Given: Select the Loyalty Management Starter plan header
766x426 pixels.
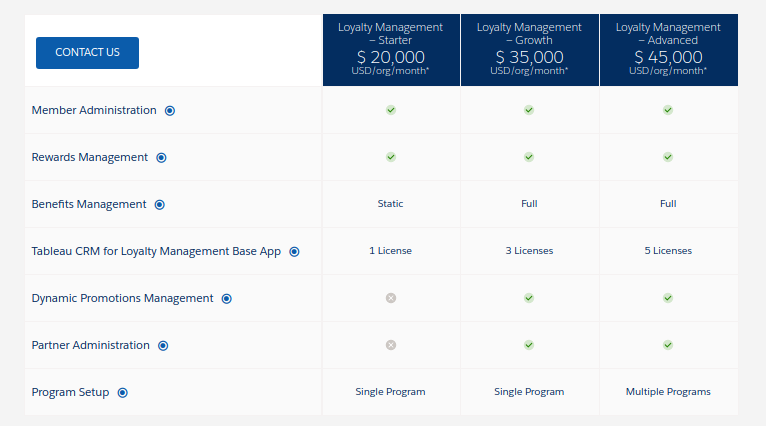Looking at the screenshot, I should [390, 49].
